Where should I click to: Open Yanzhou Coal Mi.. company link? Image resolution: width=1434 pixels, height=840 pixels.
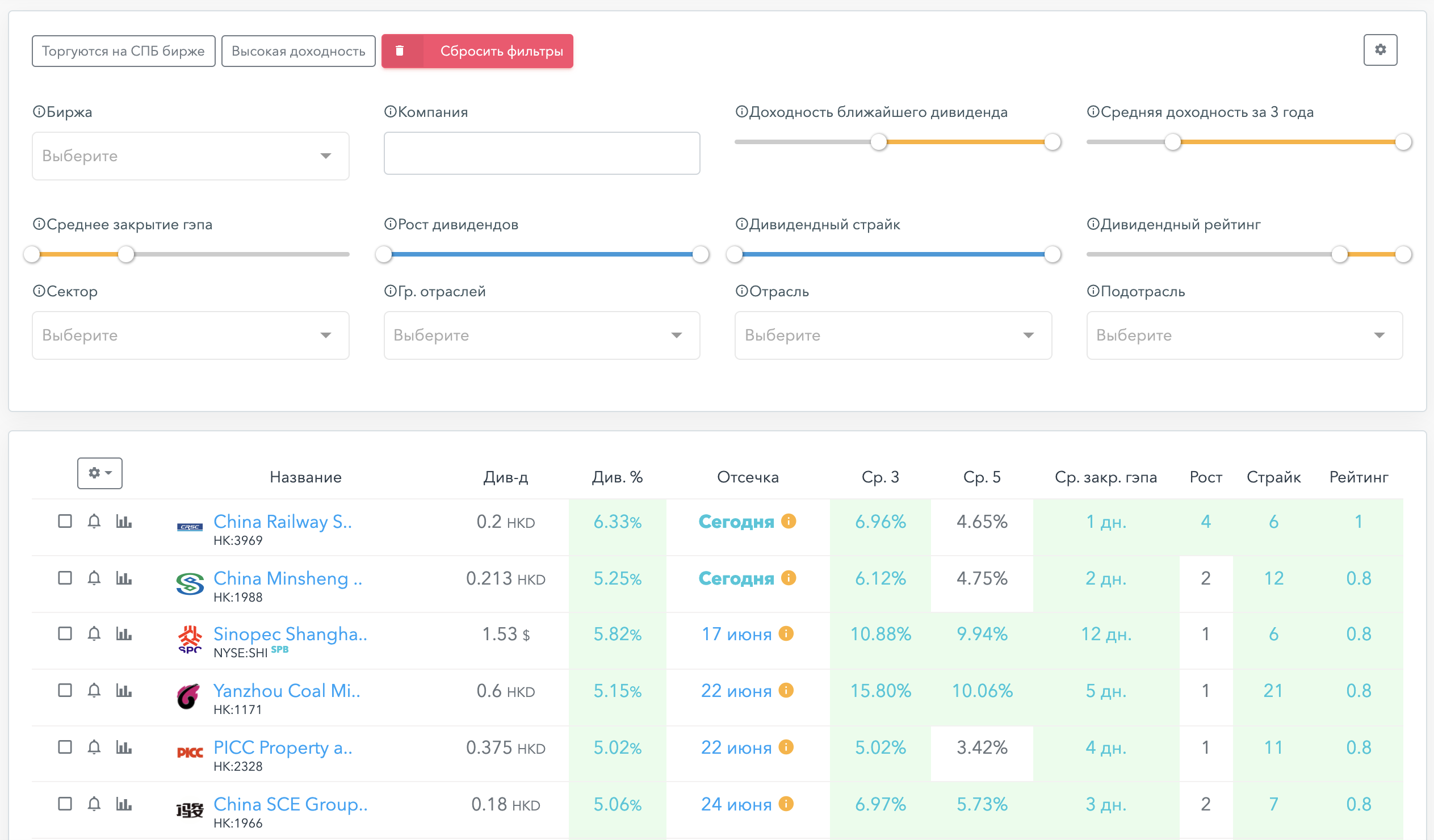coord(287,690)
